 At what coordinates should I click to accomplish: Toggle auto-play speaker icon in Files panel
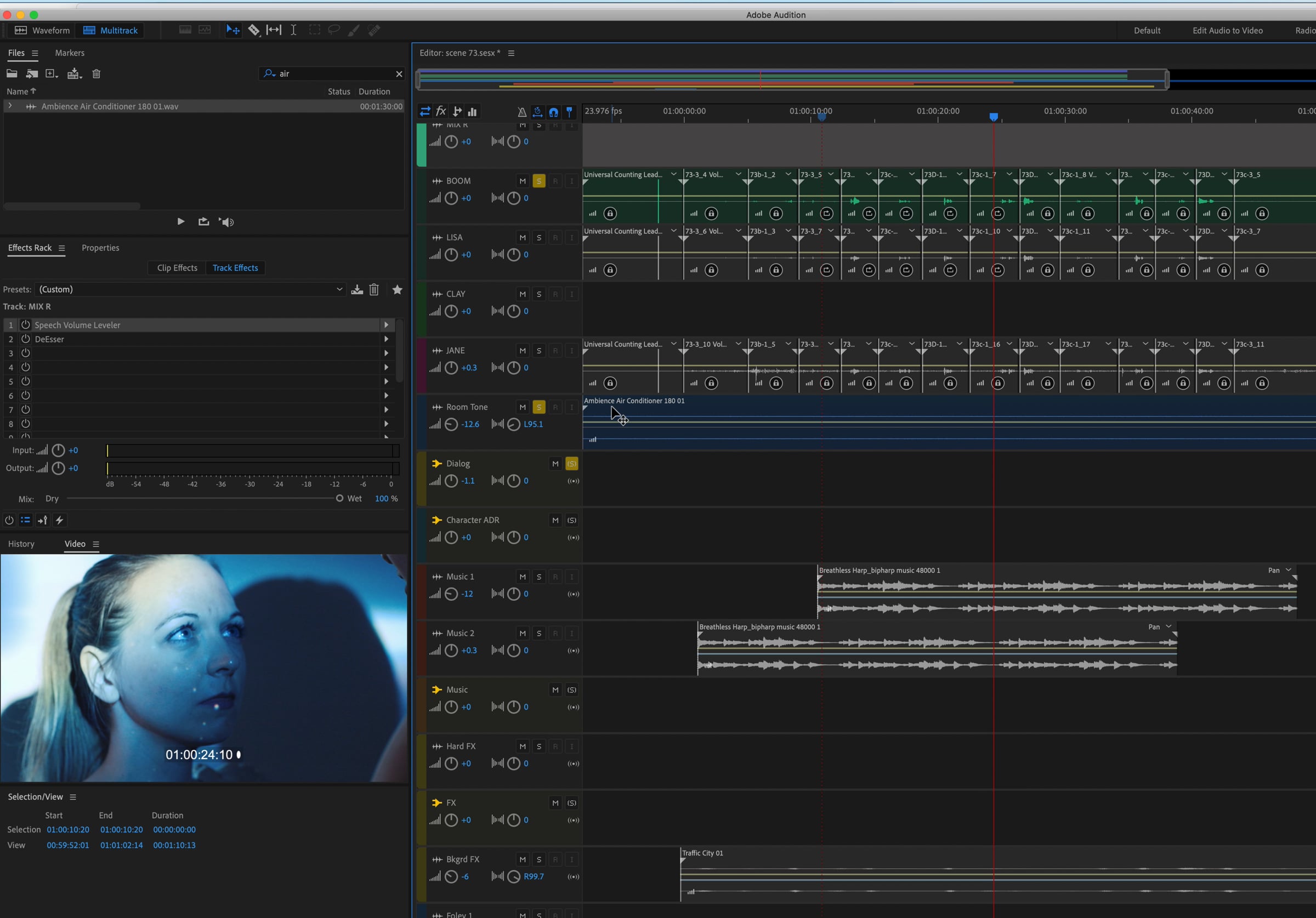coord(226,222)
